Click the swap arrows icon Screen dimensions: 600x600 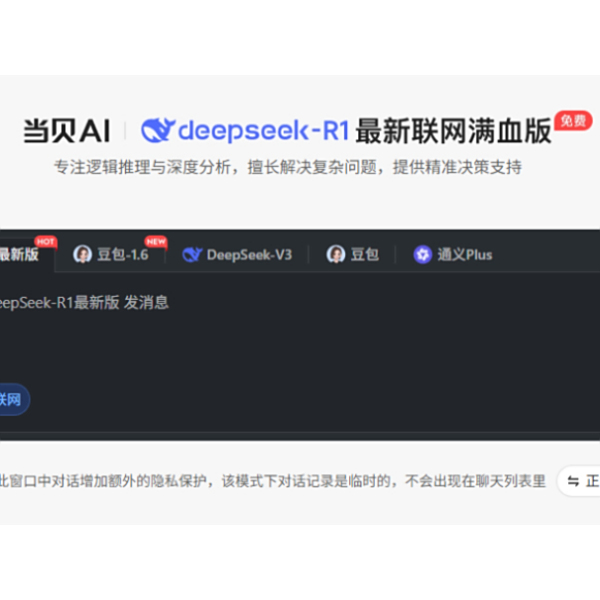[x=573, y=481]
